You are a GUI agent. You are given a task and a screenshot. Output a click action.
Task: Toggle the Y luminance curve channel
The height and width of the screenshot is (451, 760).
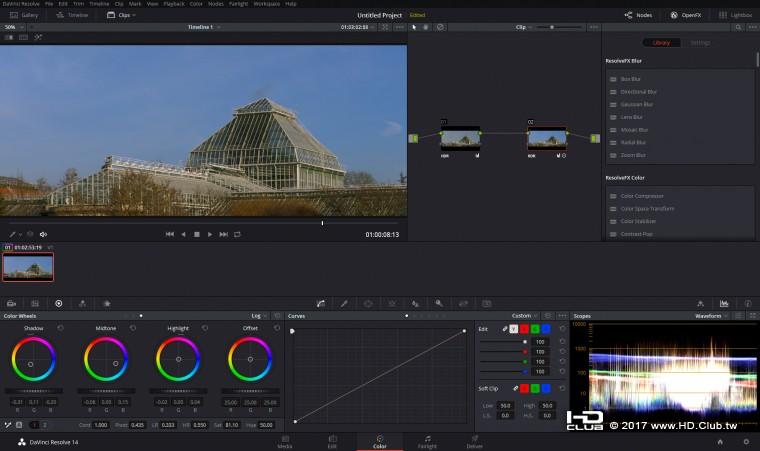[x=514, y=328]
